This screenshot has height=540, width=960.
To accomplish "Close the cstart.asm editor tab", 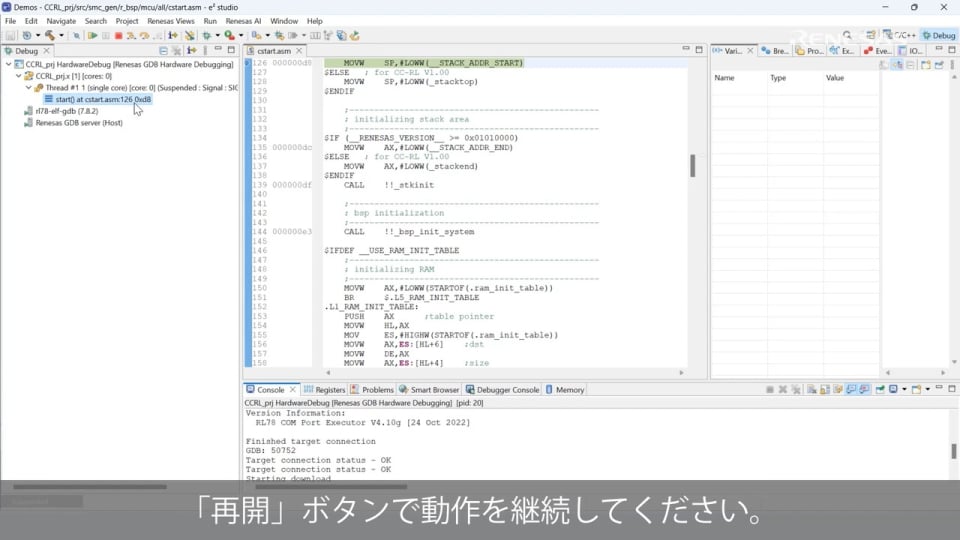I will click(x=299, y=51).
